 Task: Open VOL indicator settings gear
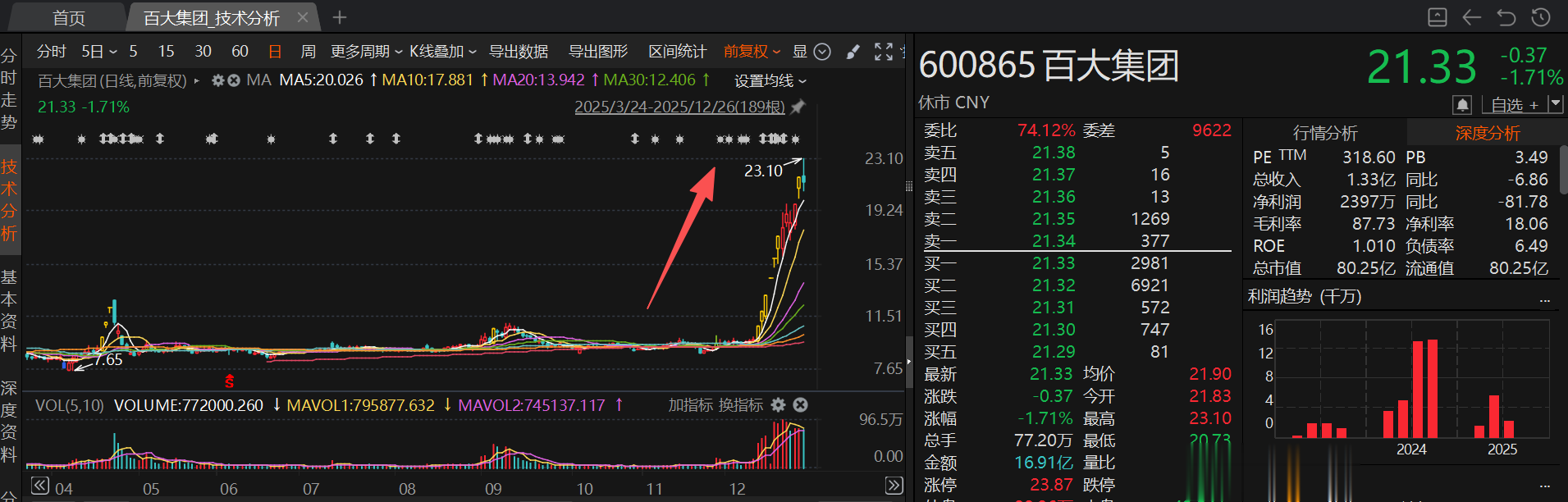point(778,404)
